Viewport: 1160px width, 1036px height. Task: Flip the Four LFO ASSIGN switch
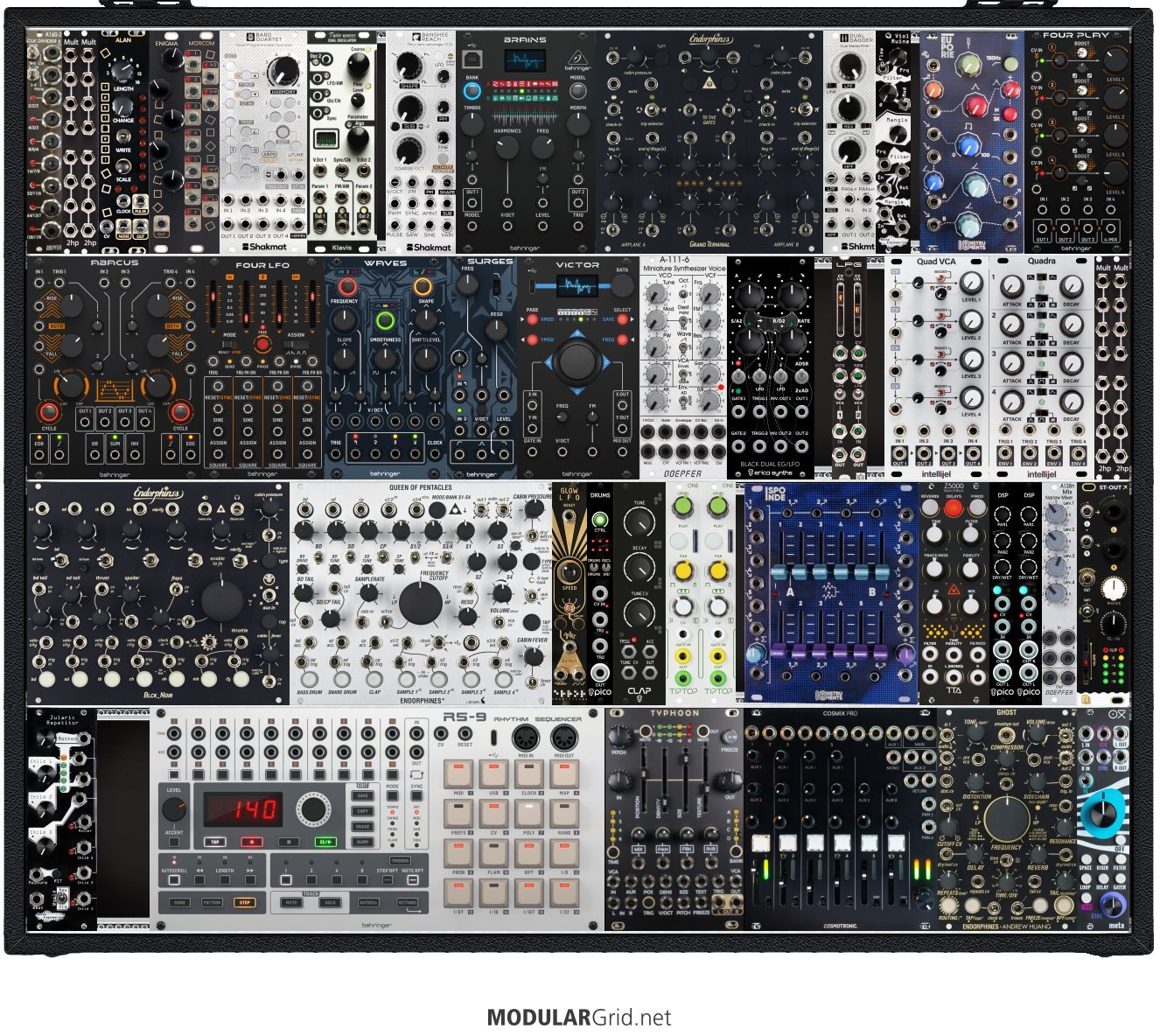pyautogui.click(x=297, y=346)
